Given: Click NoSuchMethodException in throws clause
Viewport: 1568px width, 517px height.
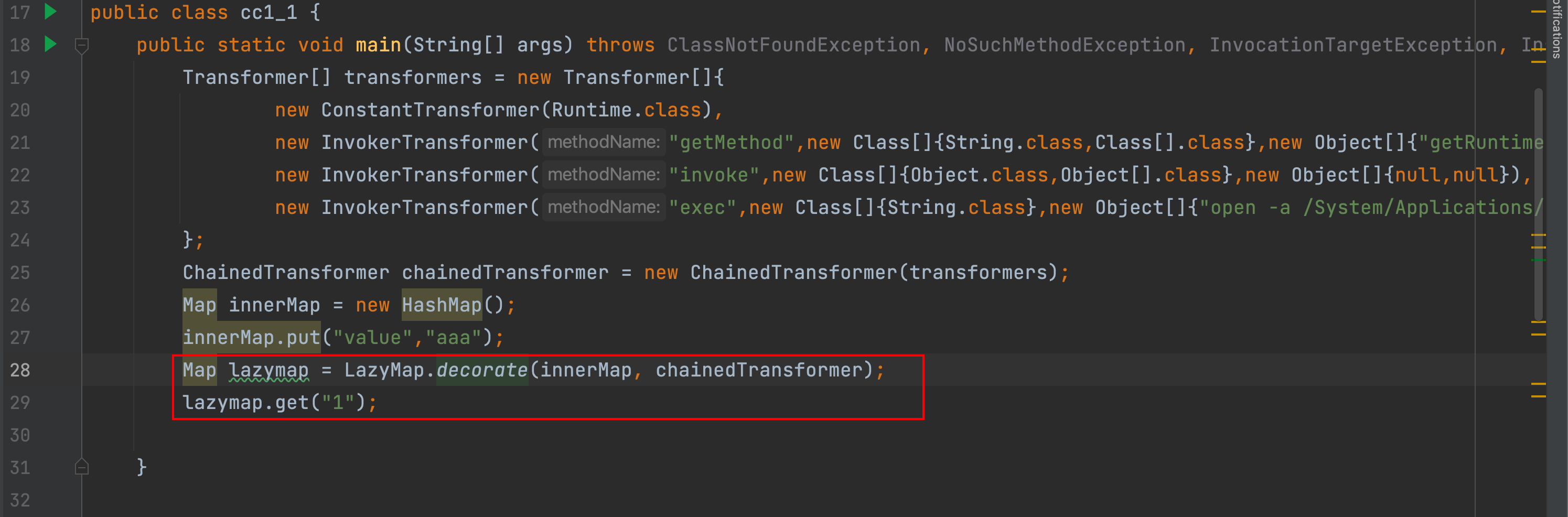Looking at the screenshot, I should point(1065,45).
